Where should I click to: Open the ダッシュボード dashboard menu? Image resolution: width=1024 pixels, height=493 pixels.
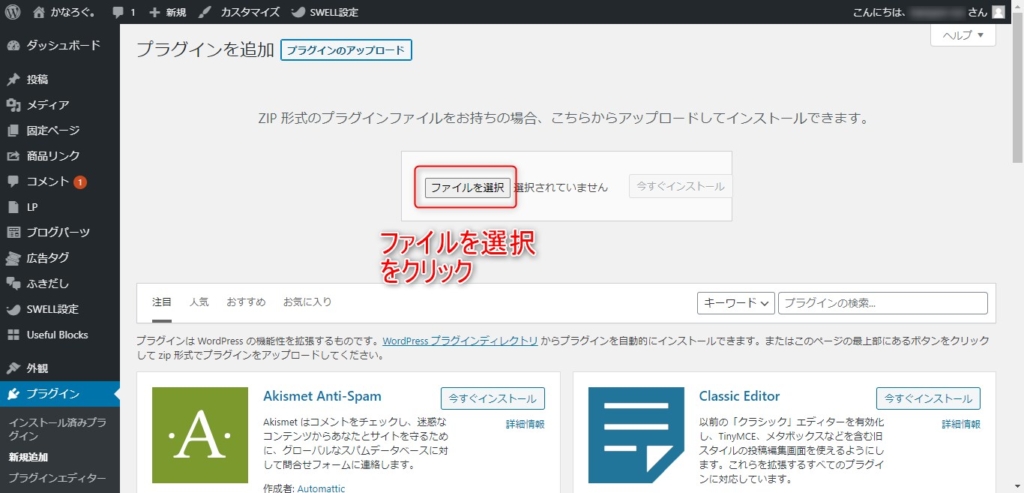click(x=62, y=45)
